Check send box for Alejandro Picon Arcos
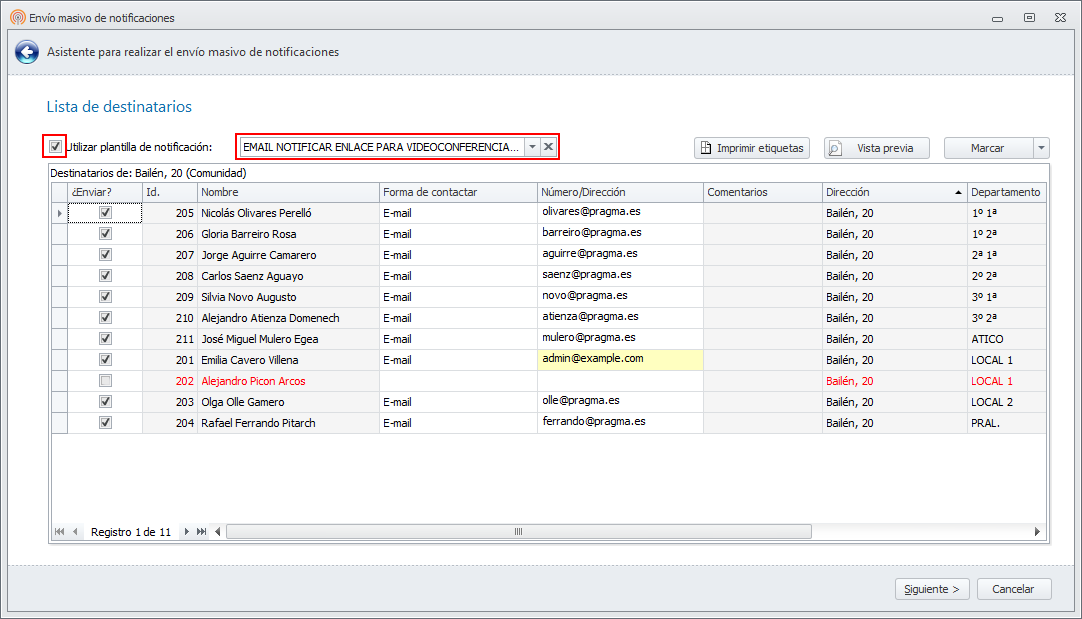This screenshot has height=619, width=1082. [x=105, y=380]
